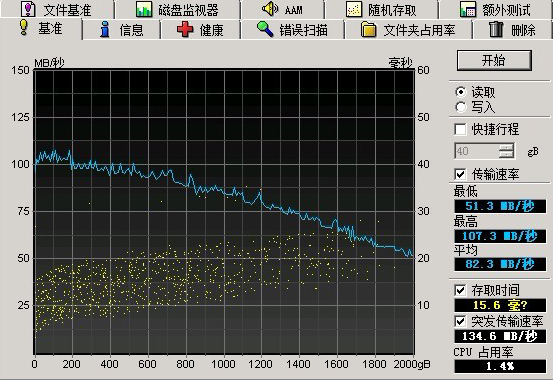Click the calendar icon for 额外测试

(468, 10)
